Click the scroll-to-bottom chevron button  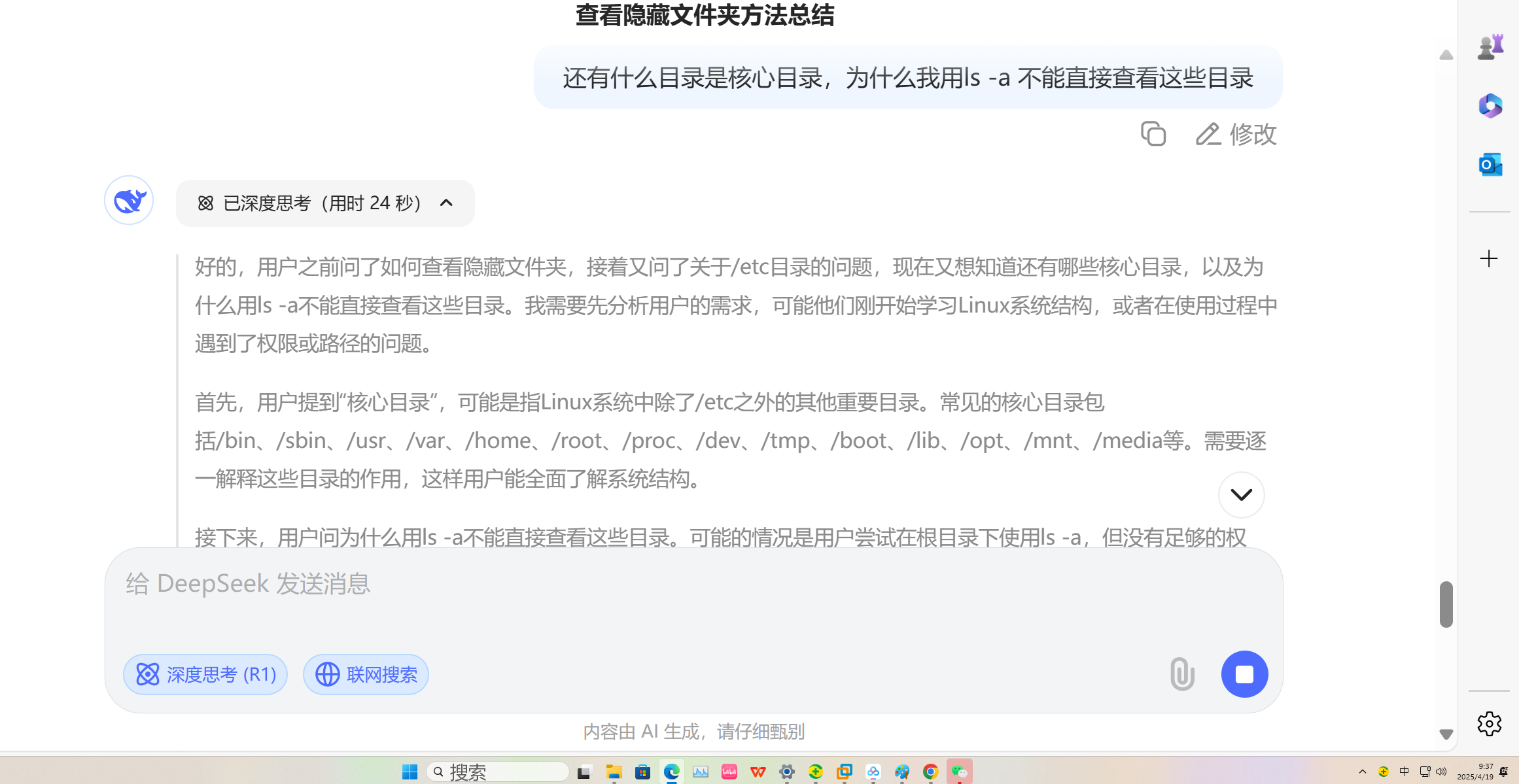1241,495
